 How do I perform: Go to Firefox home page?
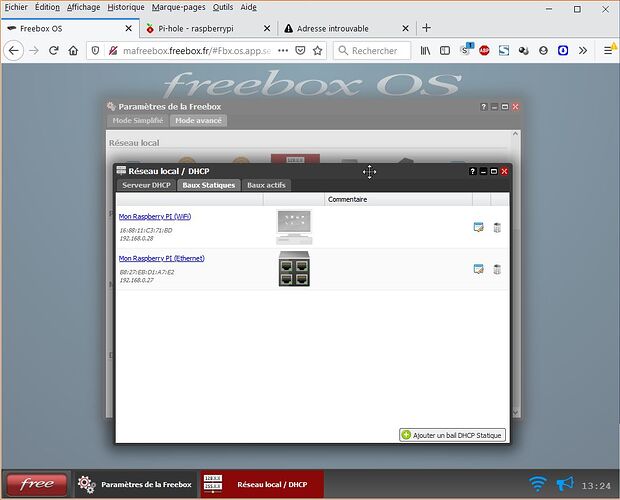coord(73,51)
